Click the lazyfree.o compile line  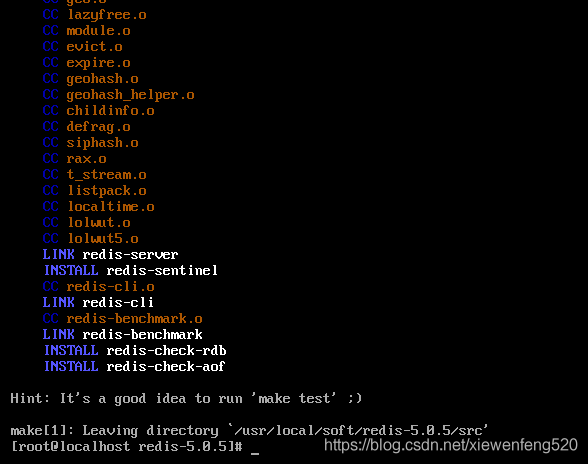[94, 15]
